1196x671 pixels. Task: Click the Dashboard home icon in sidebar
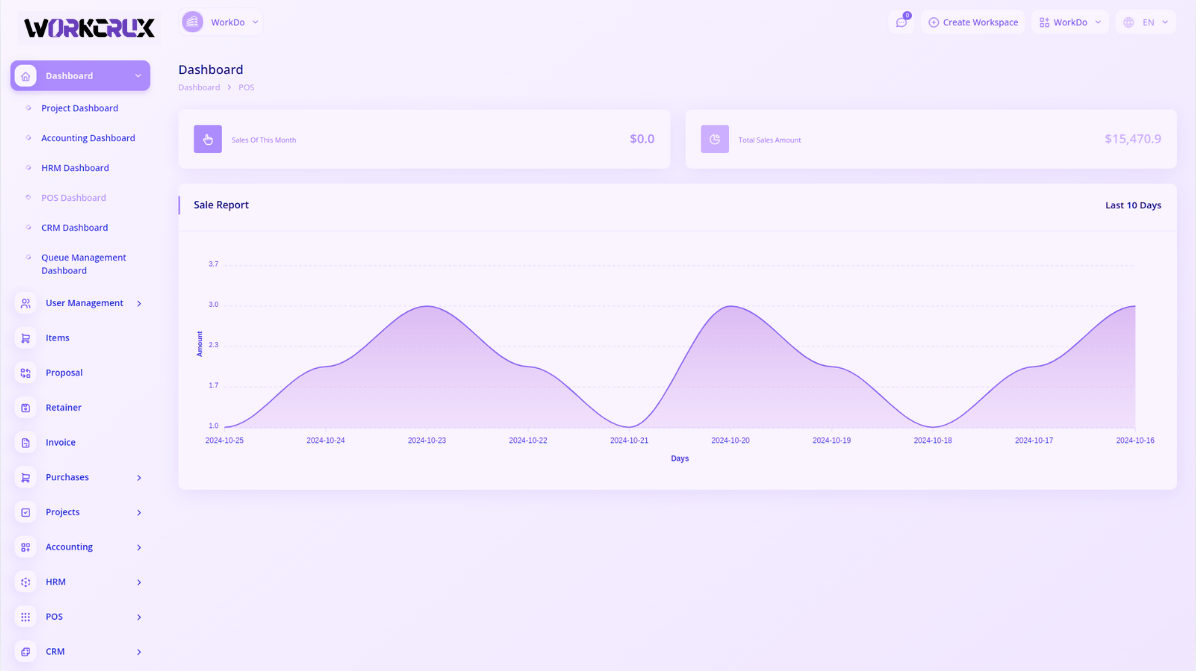click(x=25, y=76)
